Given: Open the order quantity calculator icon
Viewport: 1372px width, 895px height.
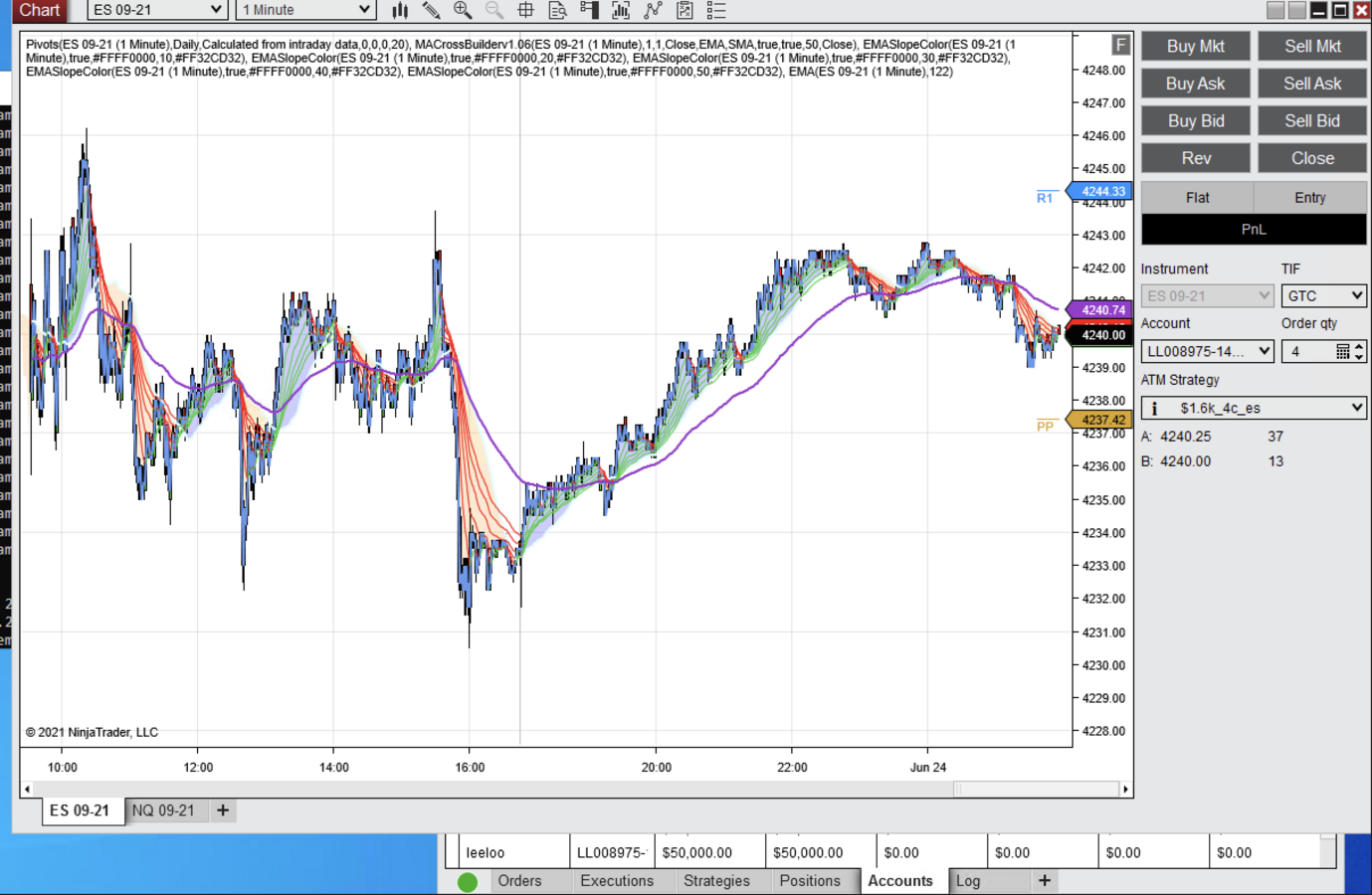Looking at the screenshot, I should click(1343, 352).
